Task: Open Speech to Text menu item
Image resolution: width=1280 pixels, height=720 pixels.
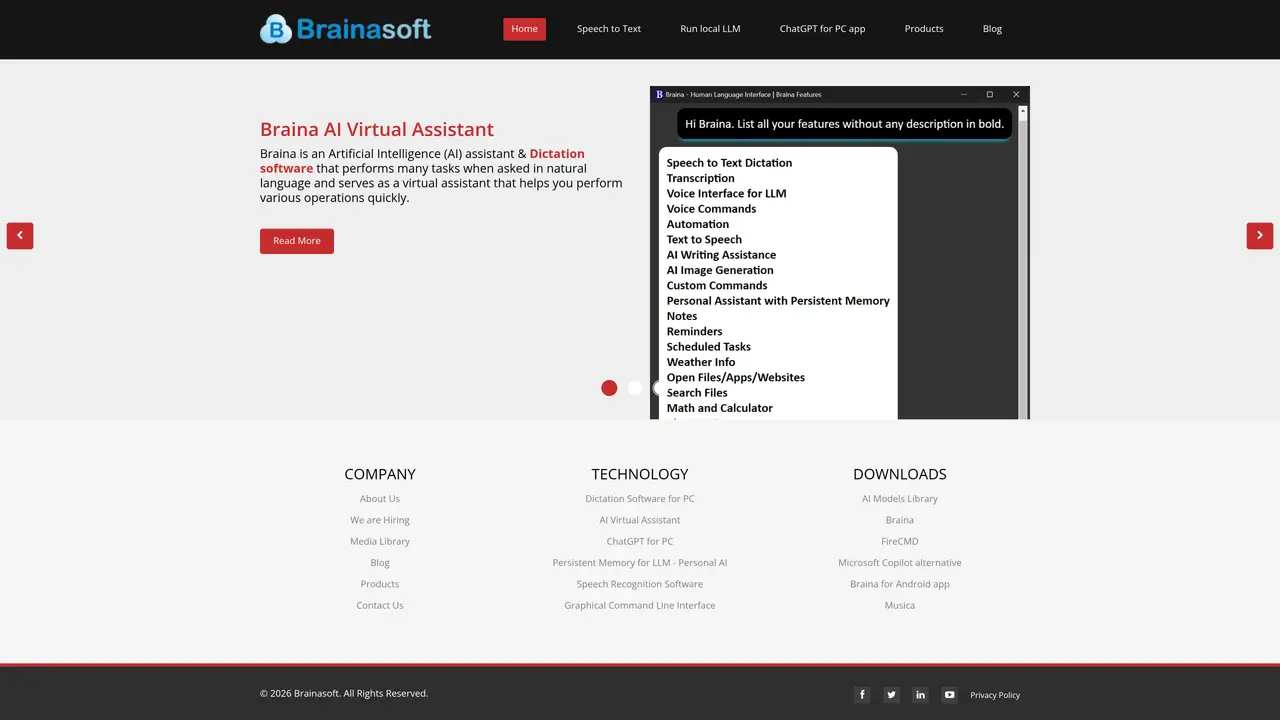Action: tap(609, 29)
